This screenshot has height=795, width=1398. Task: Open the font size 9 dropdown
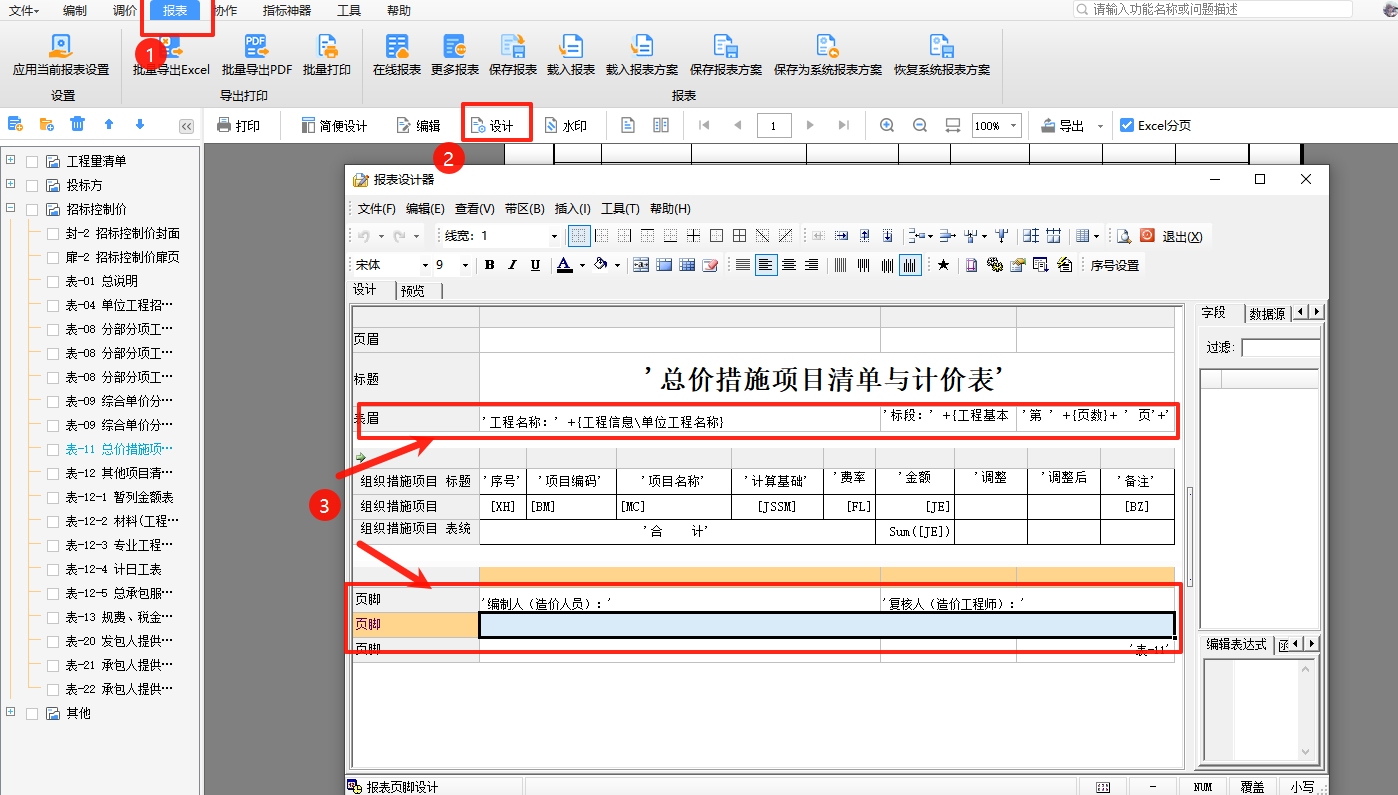465,265
